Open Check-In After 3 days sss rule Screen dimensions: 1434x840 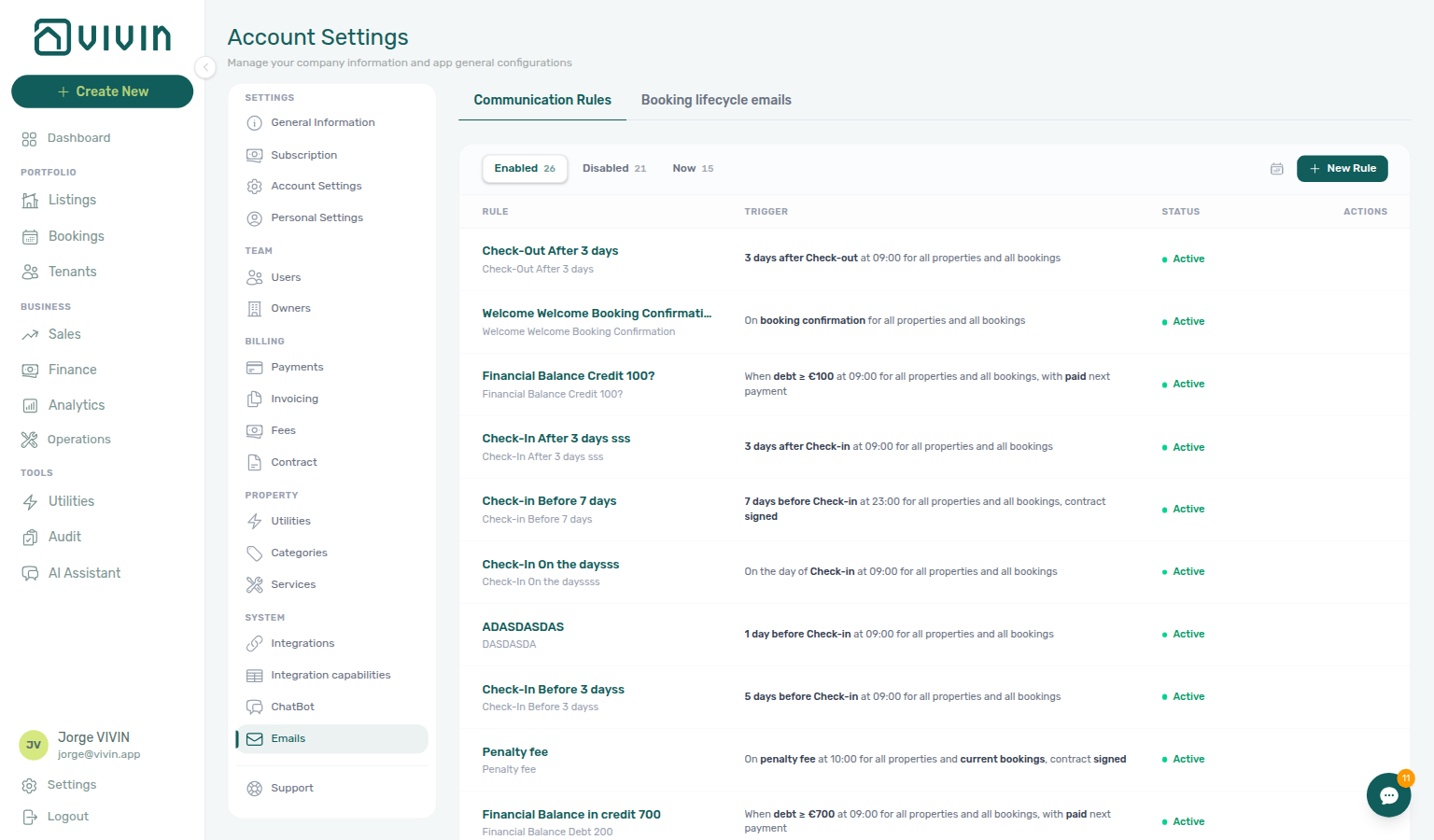click(x=556, y=439)
